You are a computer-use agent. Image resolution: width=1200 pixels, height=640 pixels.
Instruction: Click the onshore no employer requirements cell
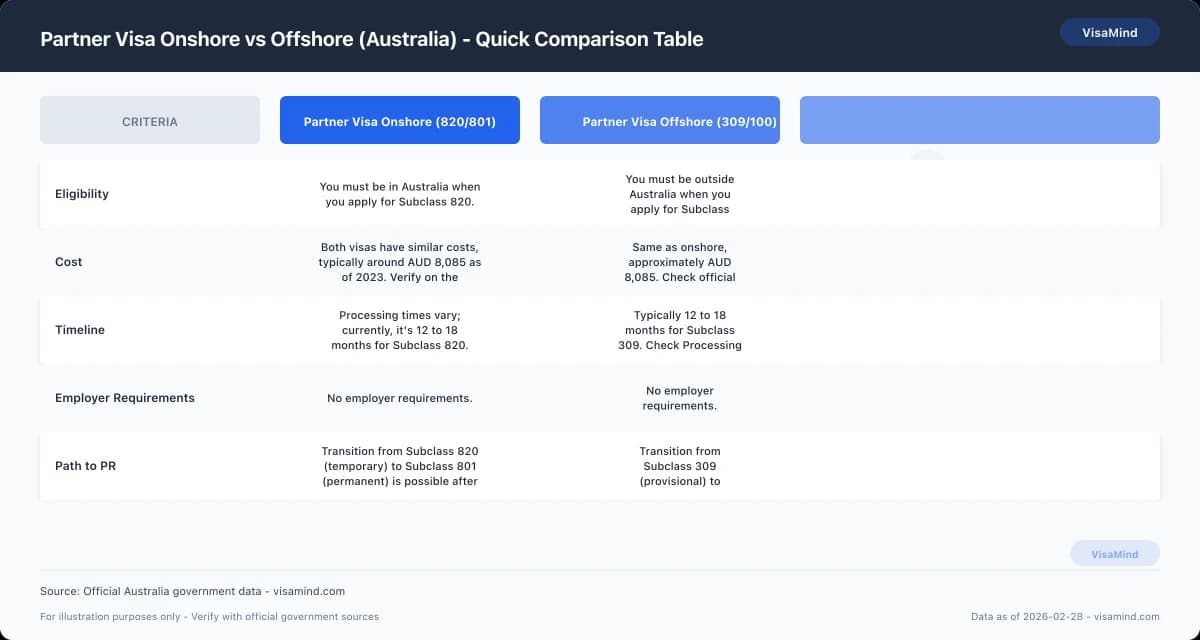400,397
